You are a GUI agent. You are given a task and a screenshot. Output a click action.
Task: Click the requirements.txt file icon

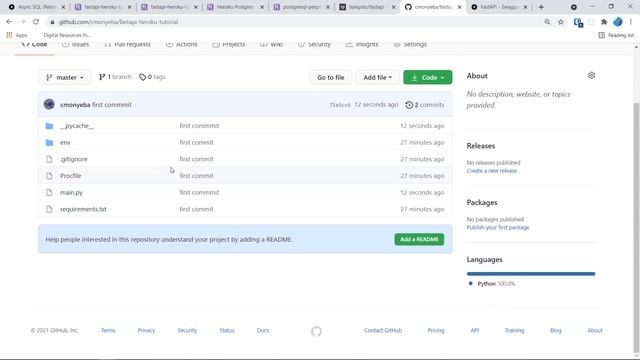(x=49, y=209)
